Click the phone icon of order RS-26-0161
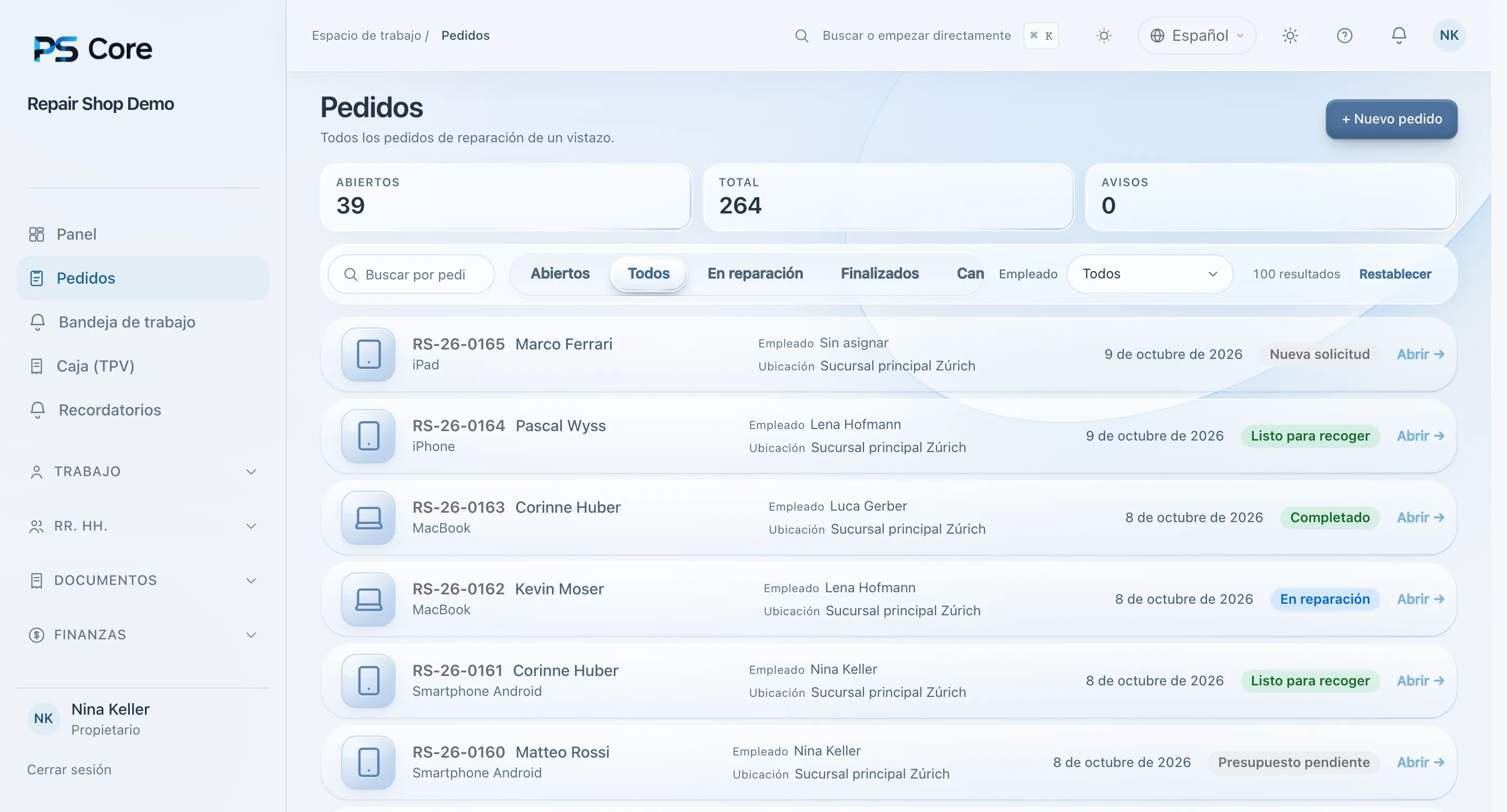Screen dimensions: 1507x812 368,681
